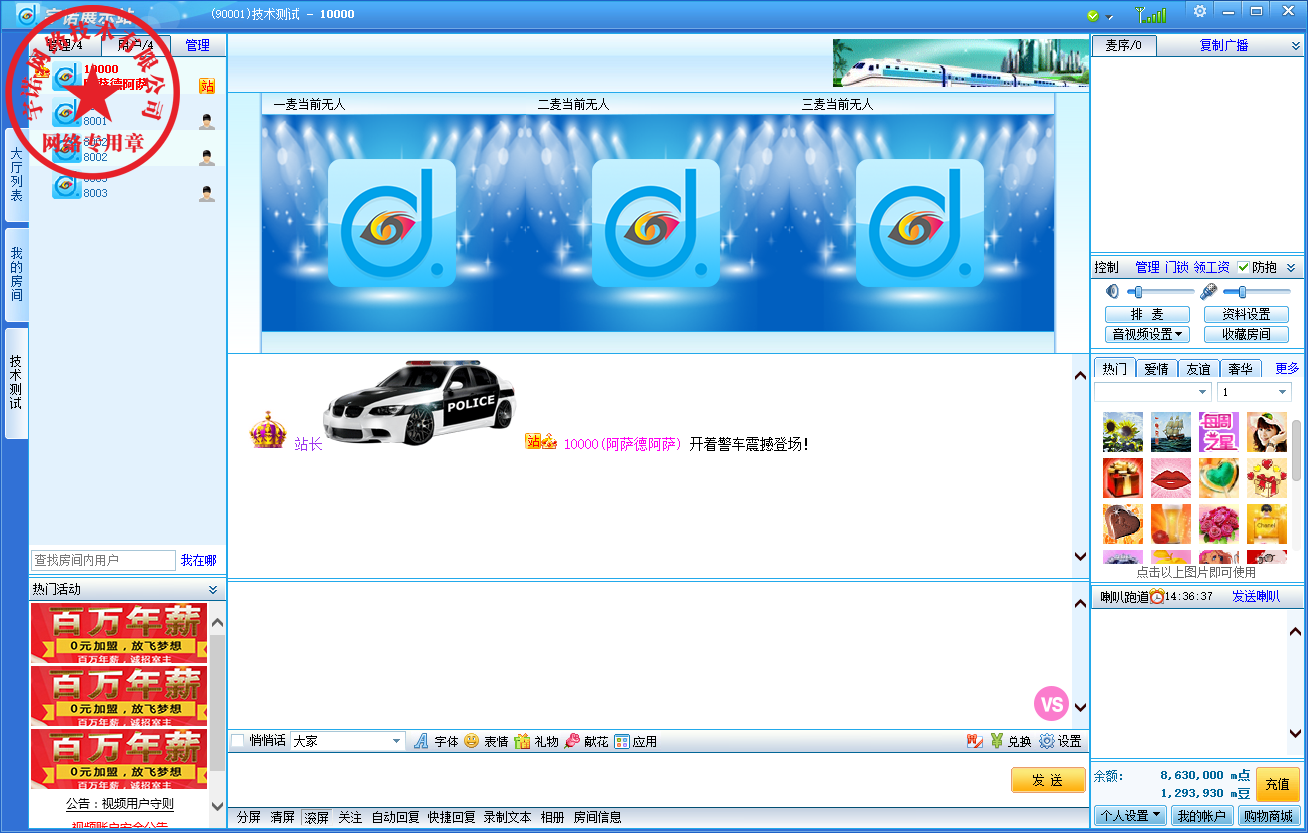Click the red chart icon beside 兑换
The image size is (1308, 833).
974,741
